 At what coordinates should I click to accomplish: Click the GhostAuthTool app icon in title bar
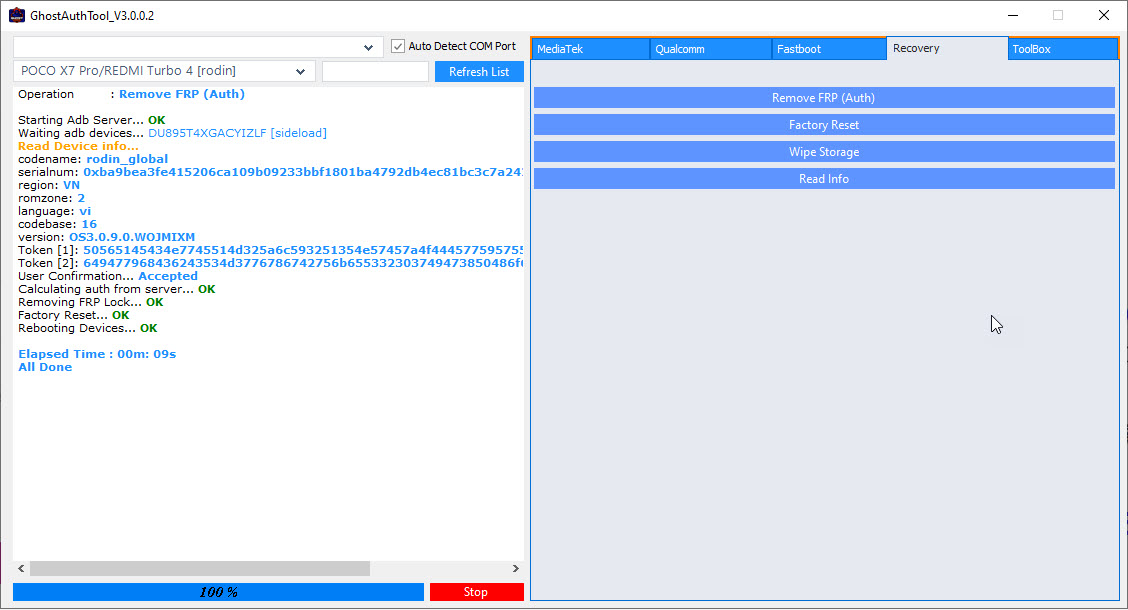pyautogui.click(x=17, y=15)
